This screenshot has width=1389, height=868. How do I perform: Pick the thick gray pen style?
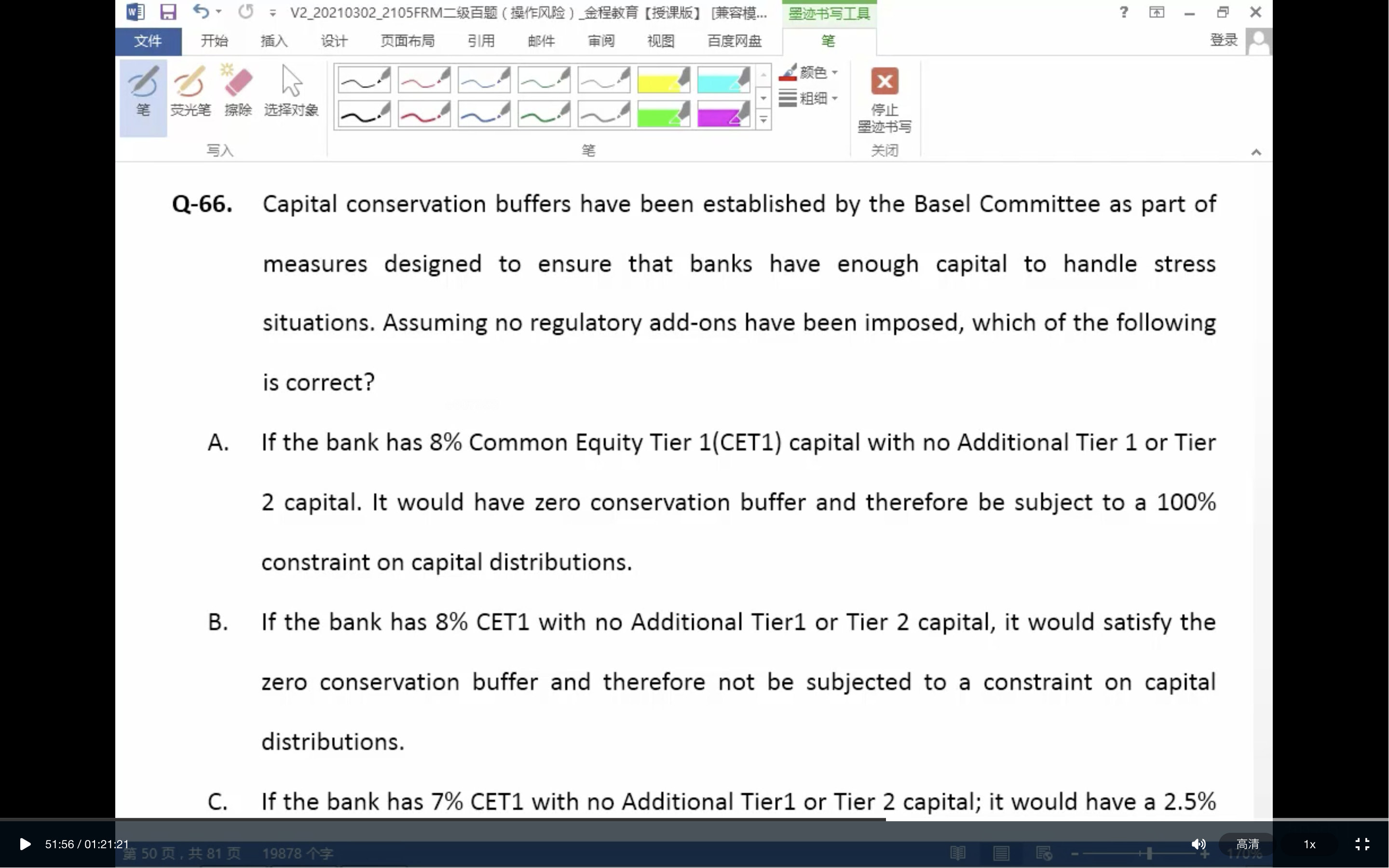coord(604,114)
